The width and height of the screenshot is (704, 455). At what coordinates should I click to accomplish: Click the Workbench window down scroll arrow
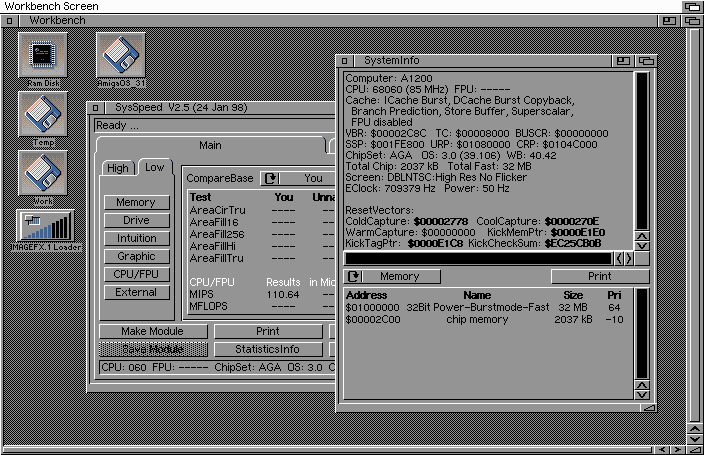[x=695, y=439]
